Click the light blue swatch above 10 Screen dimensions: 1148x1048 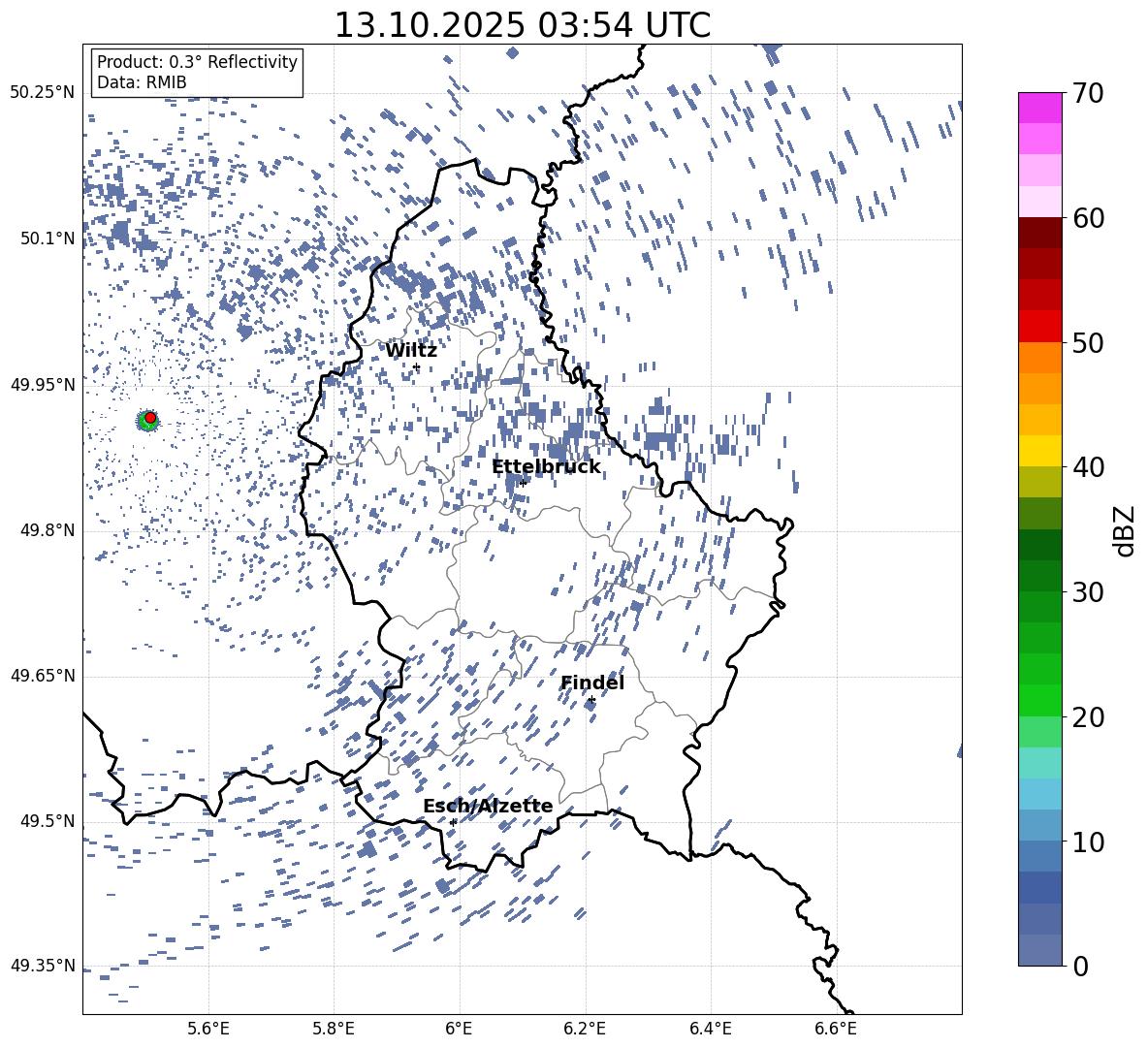(1040, 794)
